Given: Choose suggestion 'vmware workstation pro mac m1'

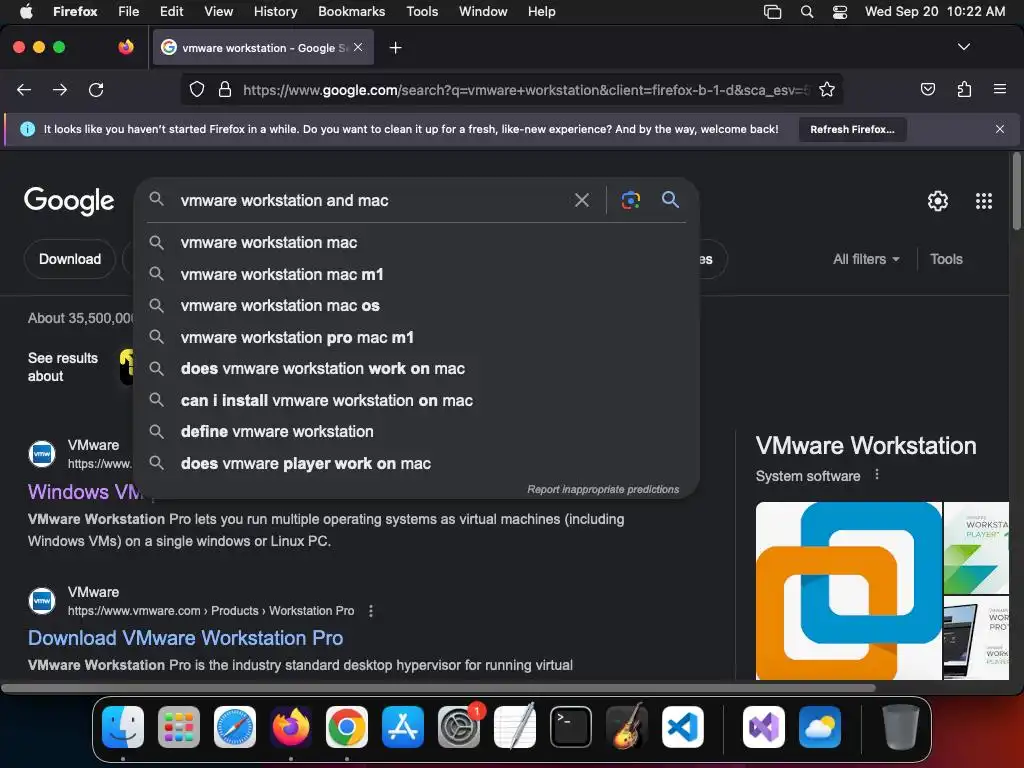Looking at the screenshot, I should point(416,338).
